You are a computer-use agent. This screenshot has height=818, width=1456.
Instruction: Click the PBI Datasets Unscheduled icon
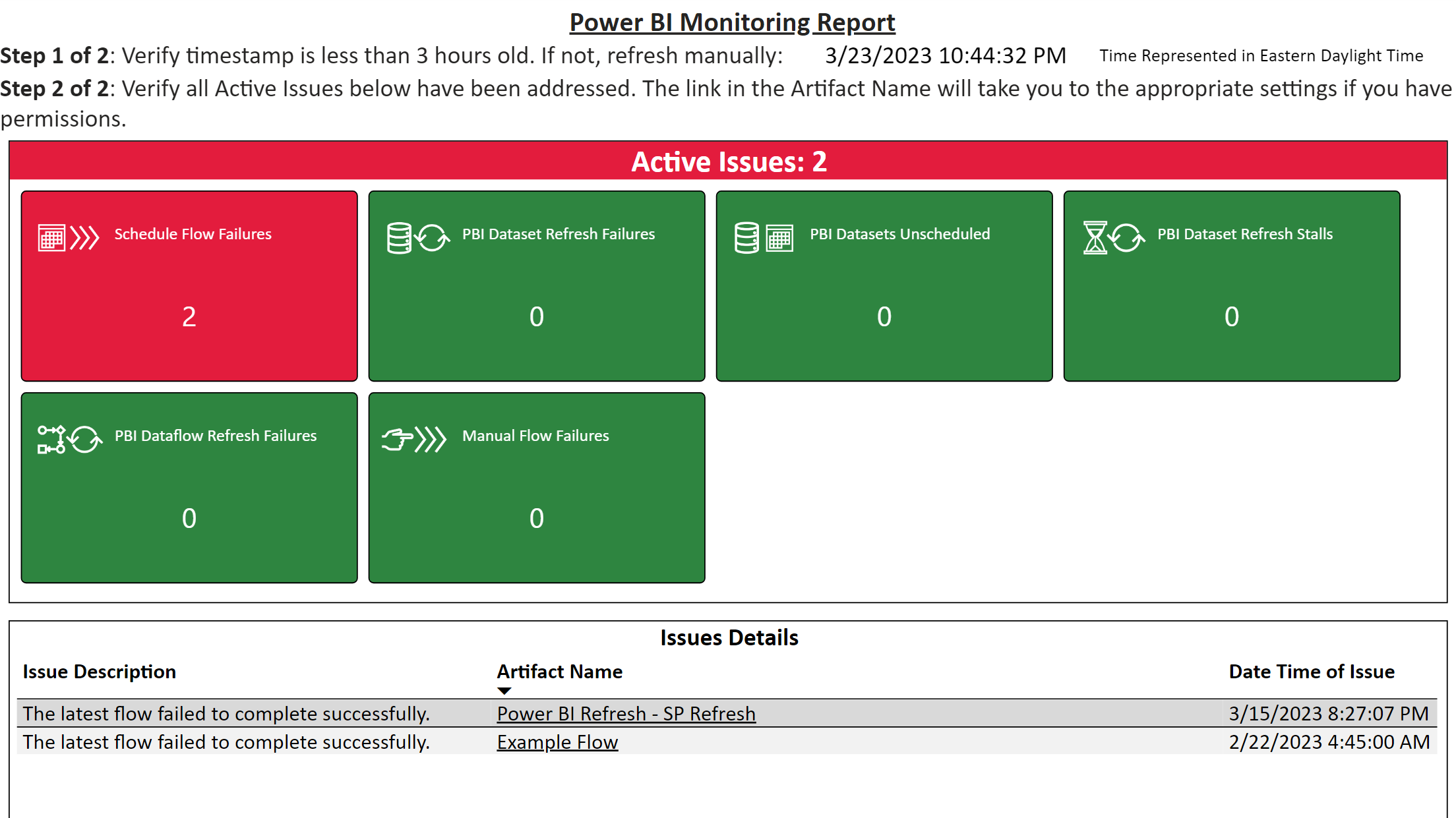point(764,238)
